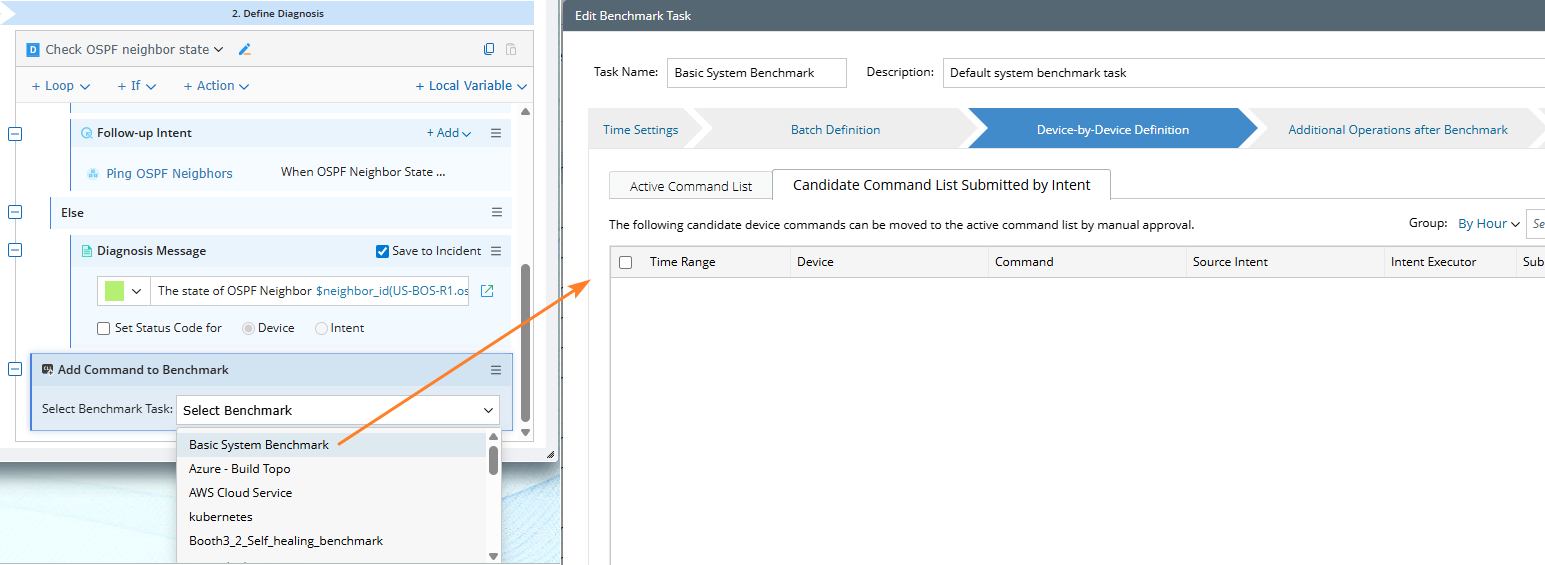Image resolution: width=1545 pixels, height=565 pixels.
Task: Select the Intent radio button
Action: point(321,328)
